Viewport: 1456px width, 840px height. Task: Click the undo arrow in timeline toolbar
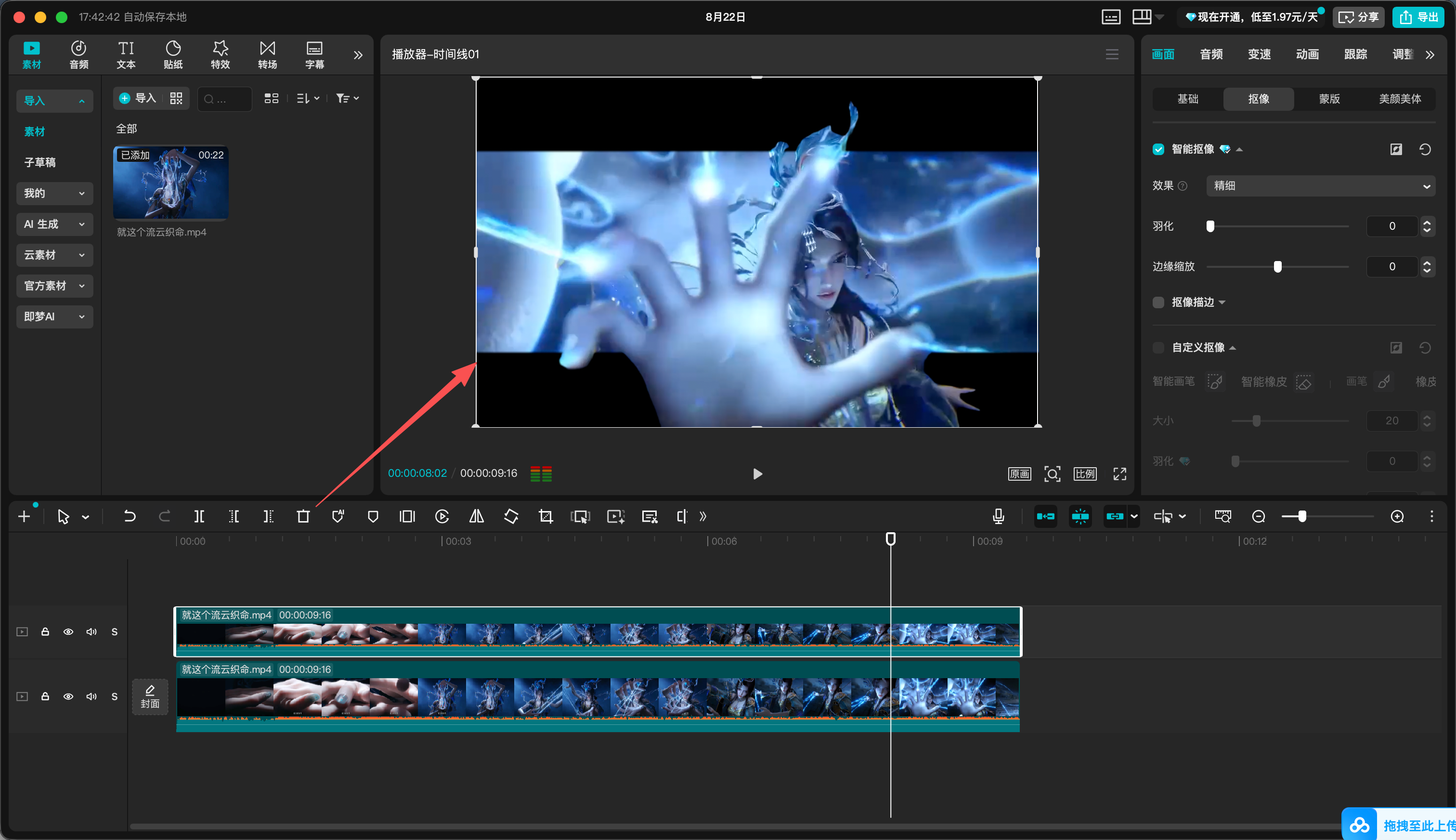coord(130,516)
